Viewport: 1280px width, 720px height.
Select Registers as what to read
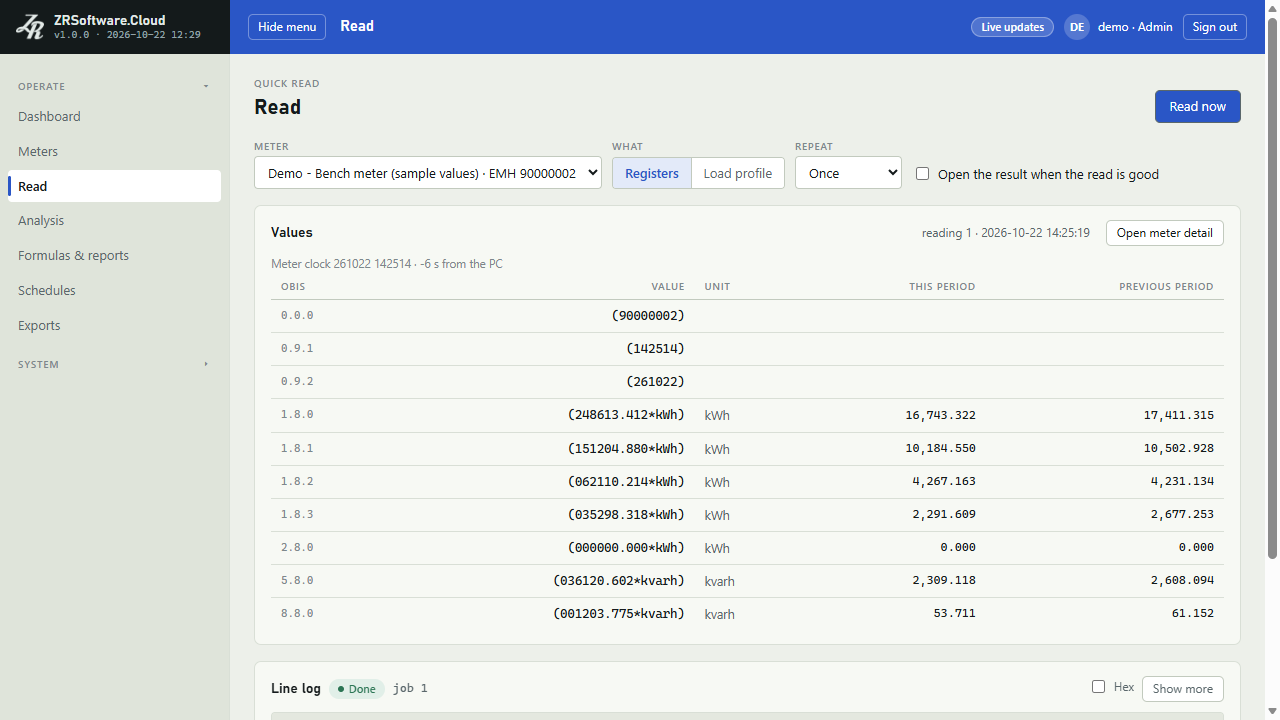652,173
